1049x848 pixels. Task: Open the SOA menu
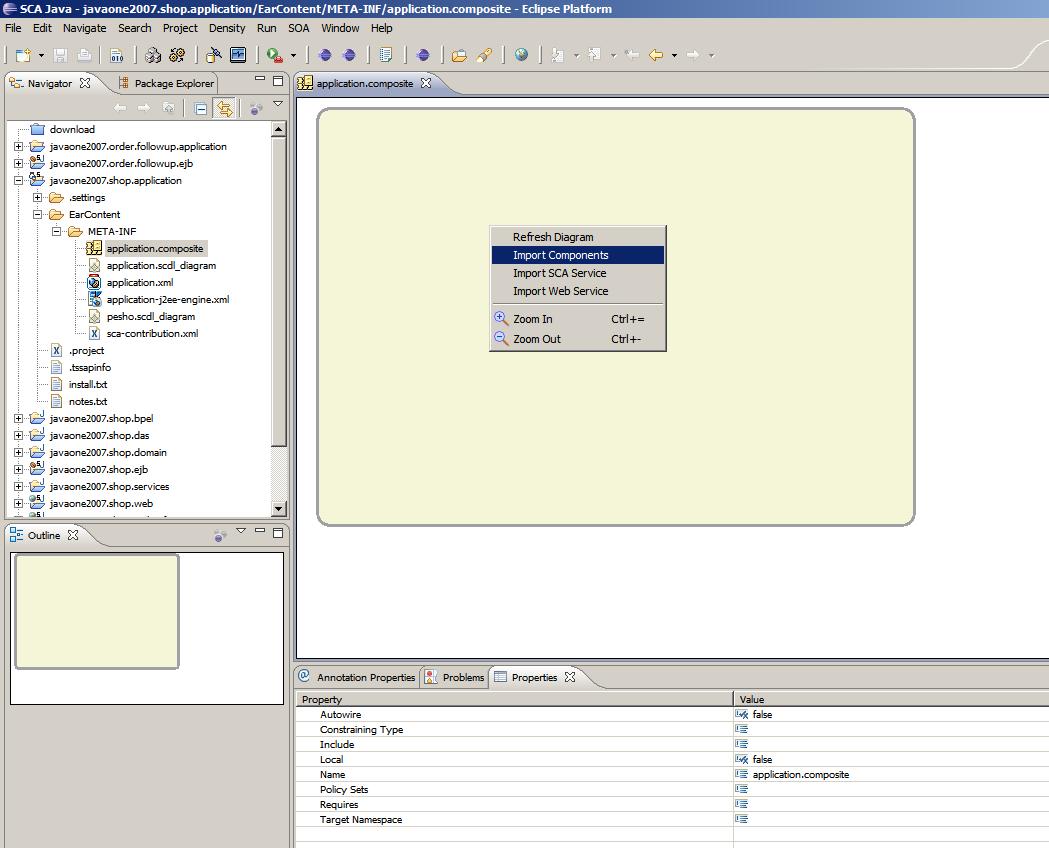pos(298,28)
